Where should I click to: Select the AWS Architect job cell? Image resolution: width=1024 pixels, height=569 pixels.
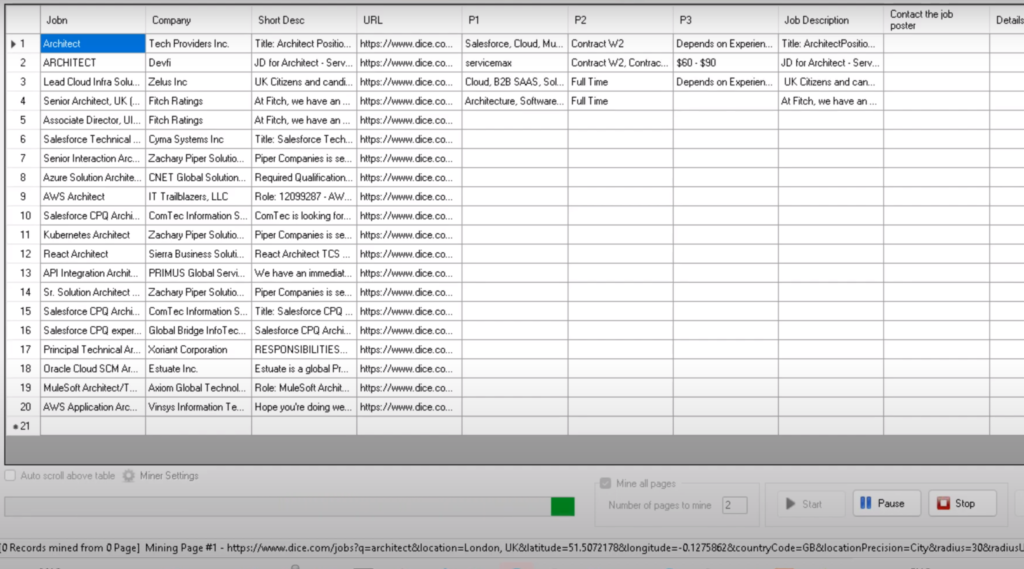click(x=92, y=197)
